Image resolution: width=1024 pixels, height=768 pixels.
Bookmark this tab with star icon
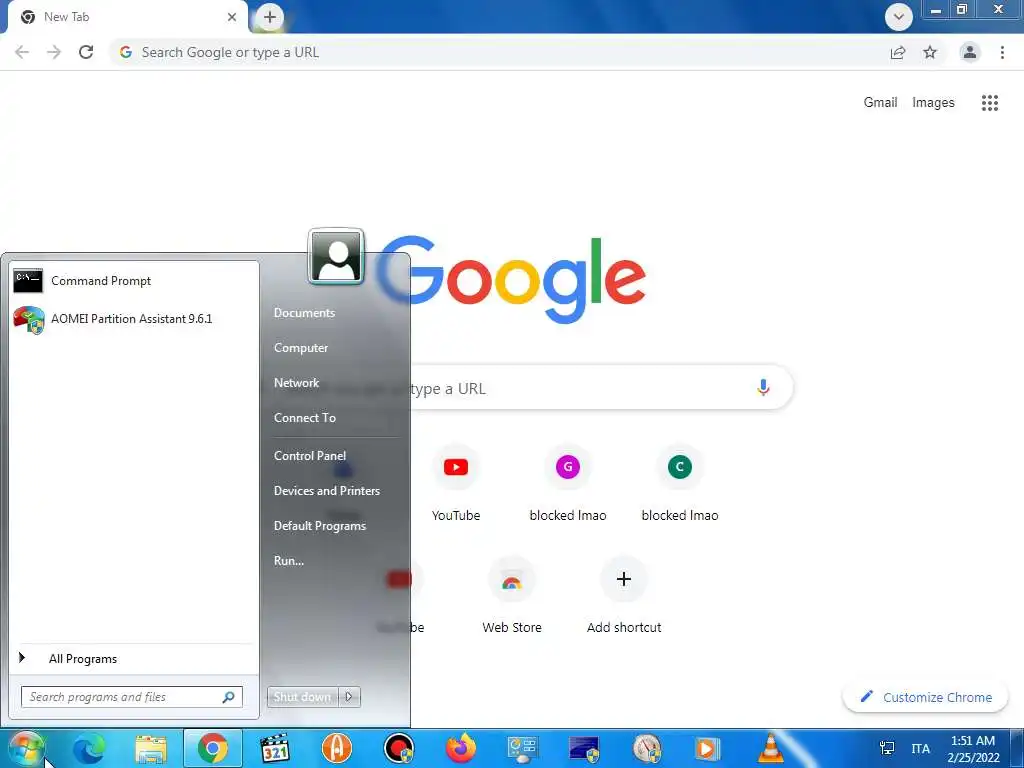coord(930,52)
